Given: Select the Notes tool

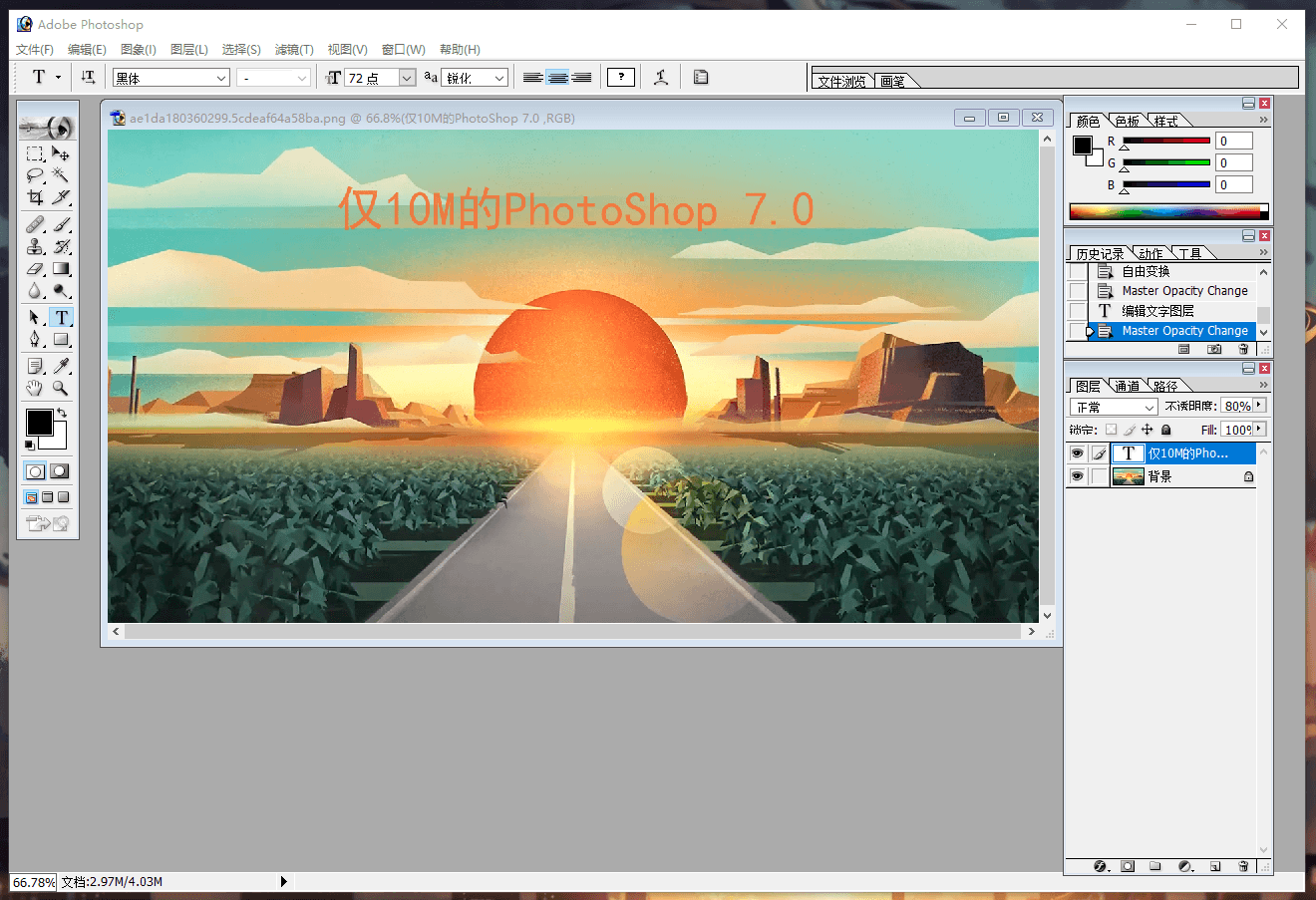Looking at the screenshot, I should point(35,366).
